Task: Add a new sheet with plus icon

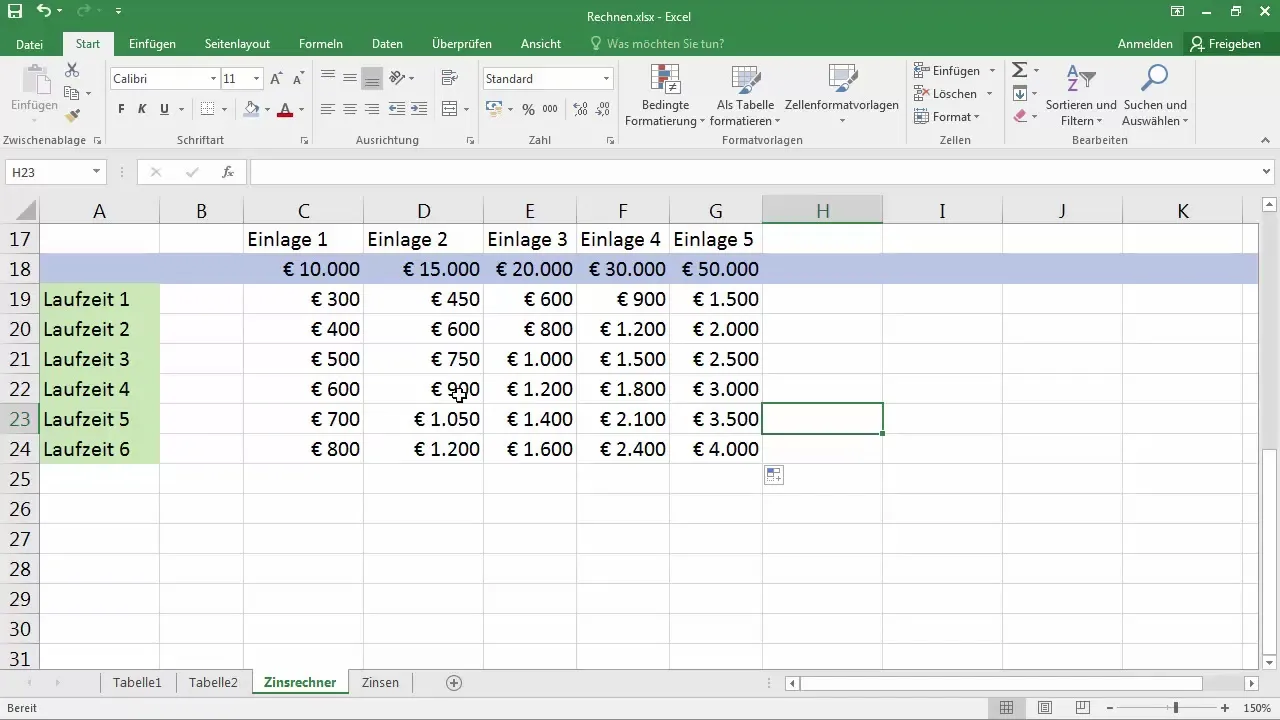Action: (x=454, y=683)
